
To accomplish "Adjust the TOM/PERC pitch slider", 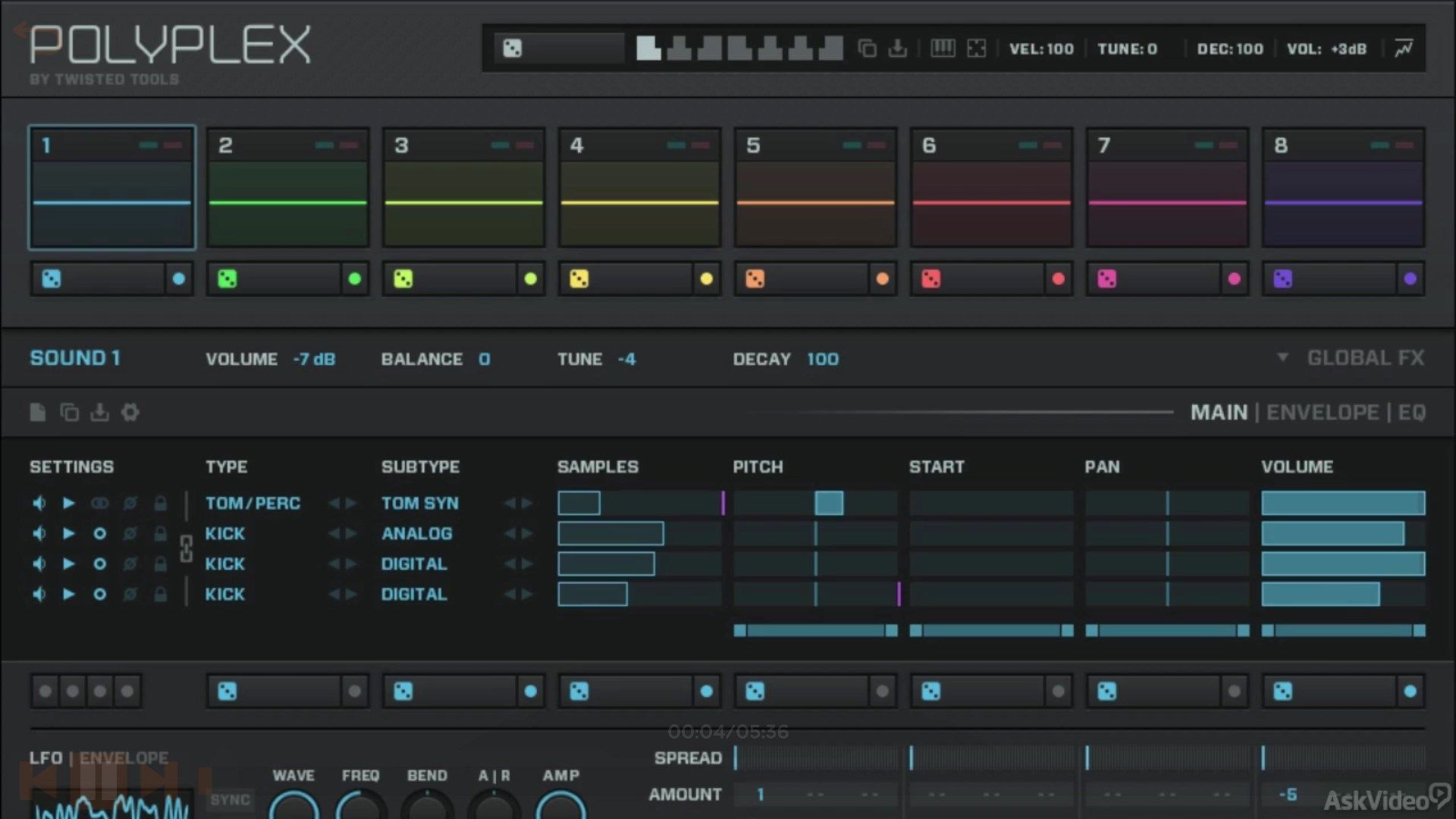I will pyautogui.click(x=815, y=503).
